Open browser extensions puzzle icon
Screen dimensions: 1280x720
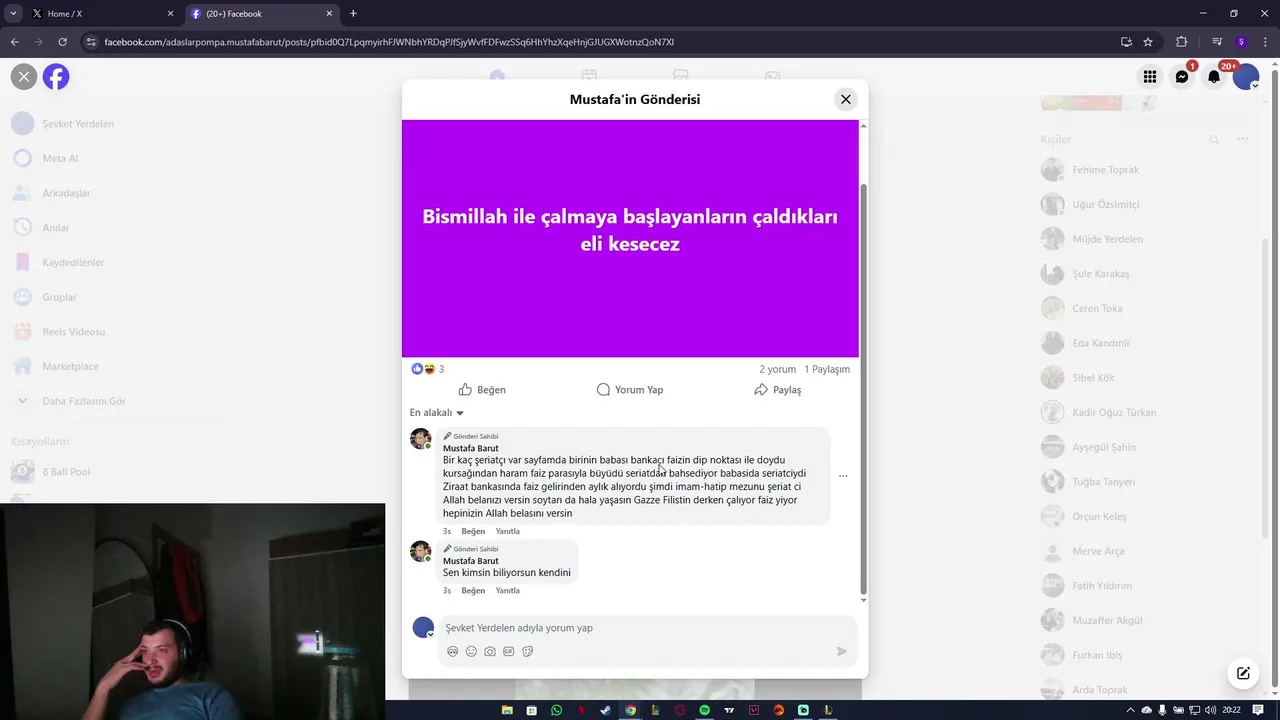point(1181,42)
